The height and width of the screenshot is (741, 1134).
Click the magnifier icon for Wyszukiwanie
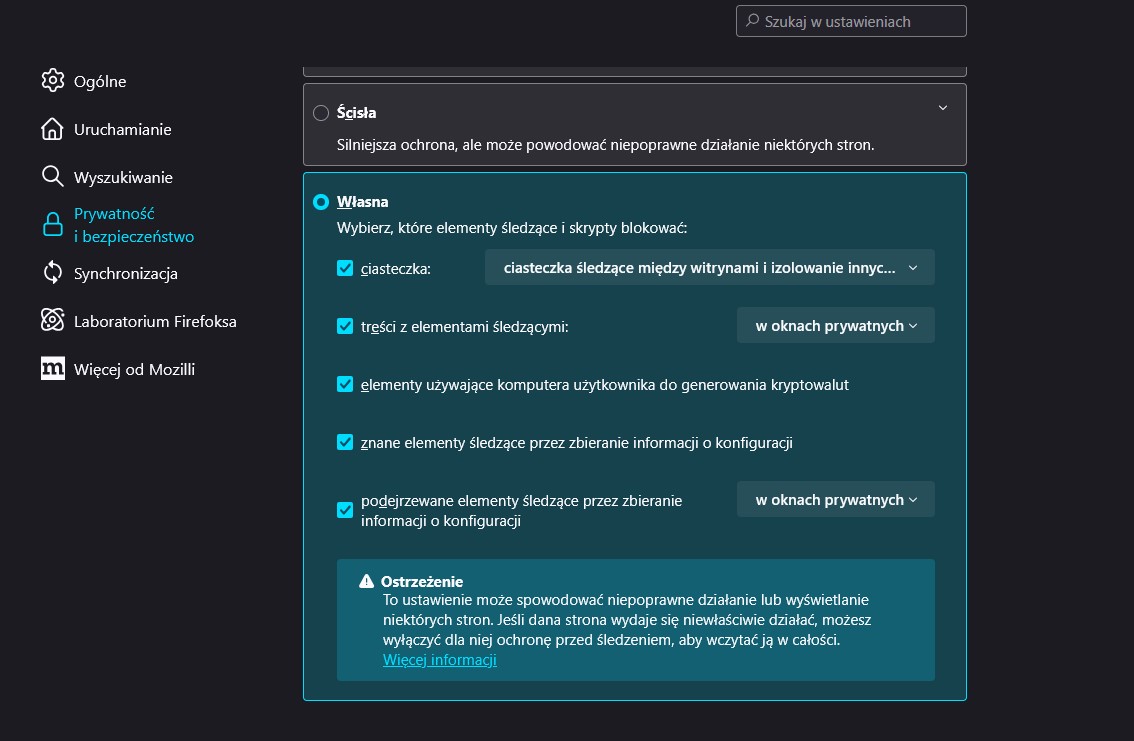53,177
